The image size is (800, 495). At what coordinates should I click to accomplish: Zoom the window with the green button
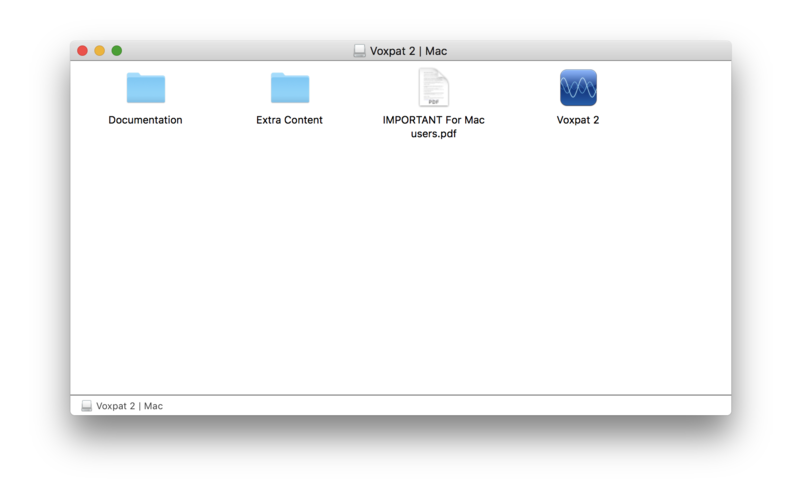117,51
